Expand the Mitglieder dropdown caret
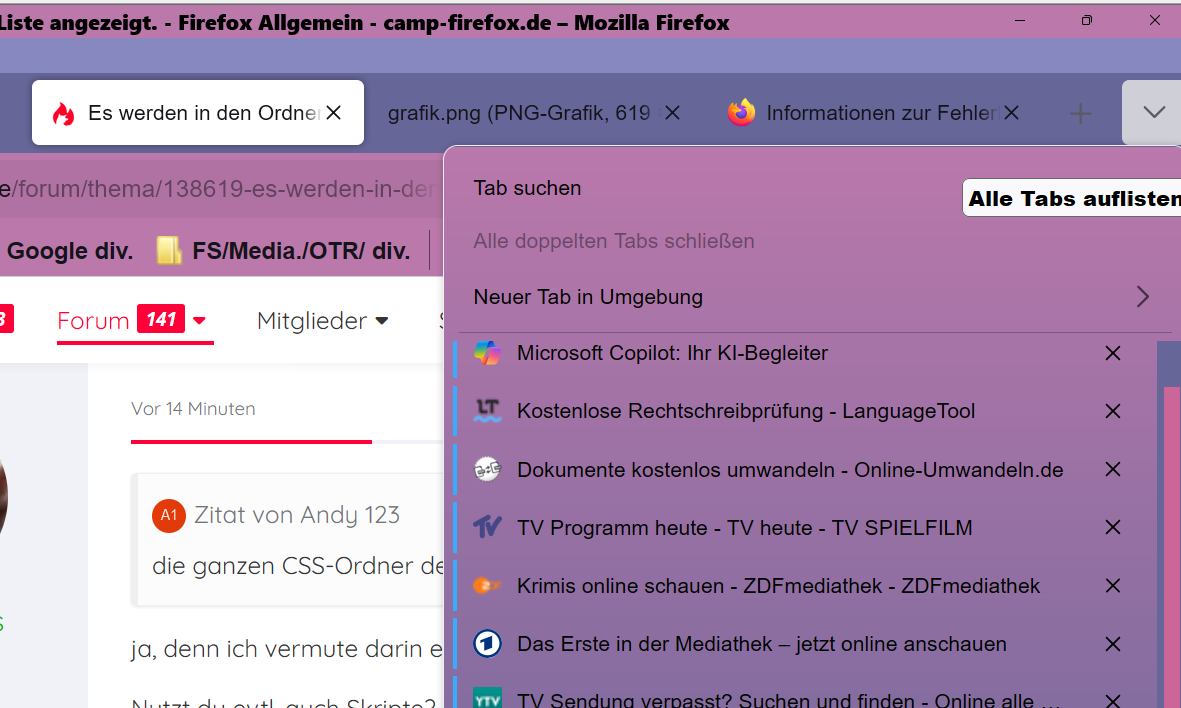Viewport: 1181px width, 708px height. click(x=382, y=321)
